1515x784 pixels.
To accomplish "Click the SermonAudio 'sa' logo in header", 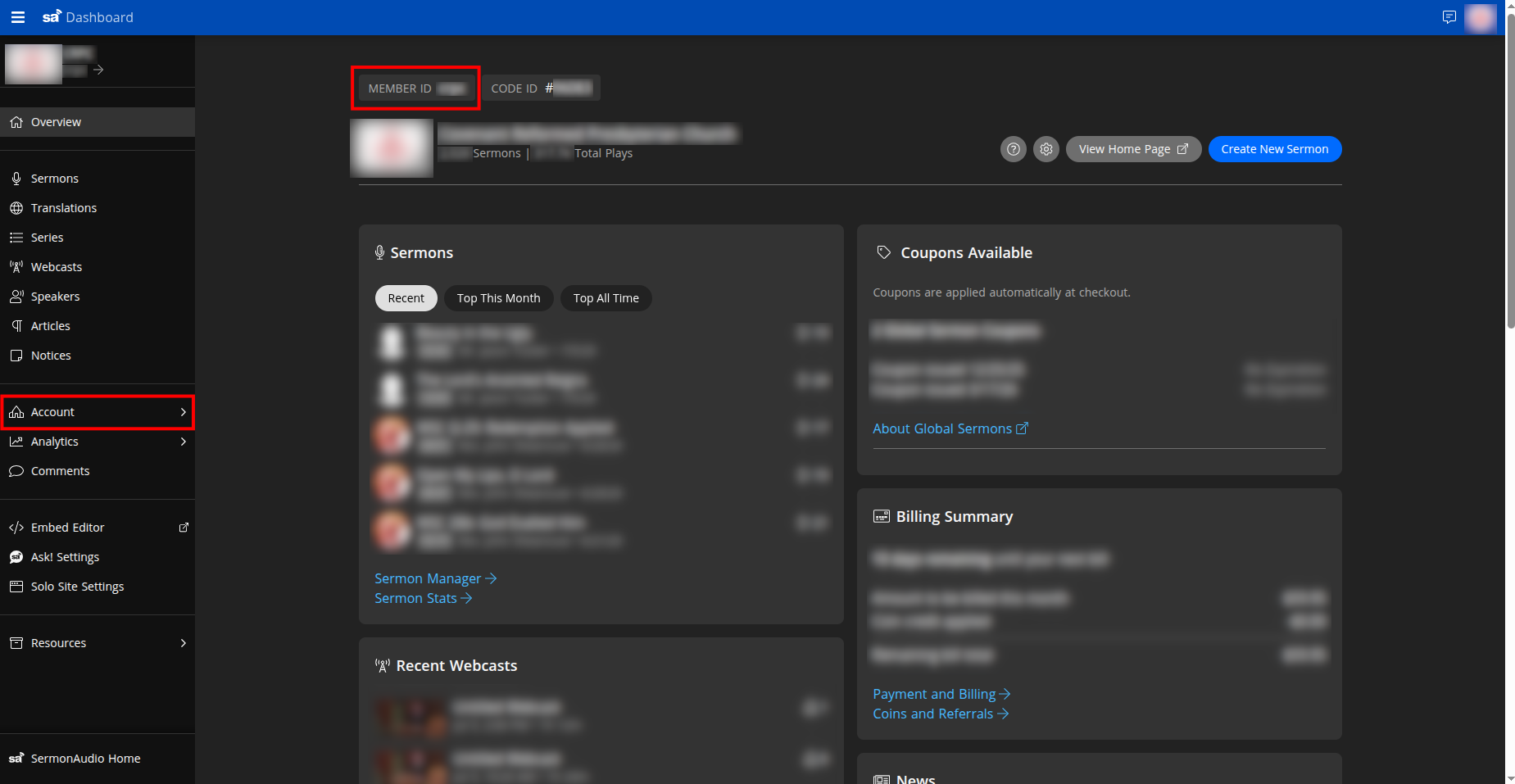I will [52, 16].
